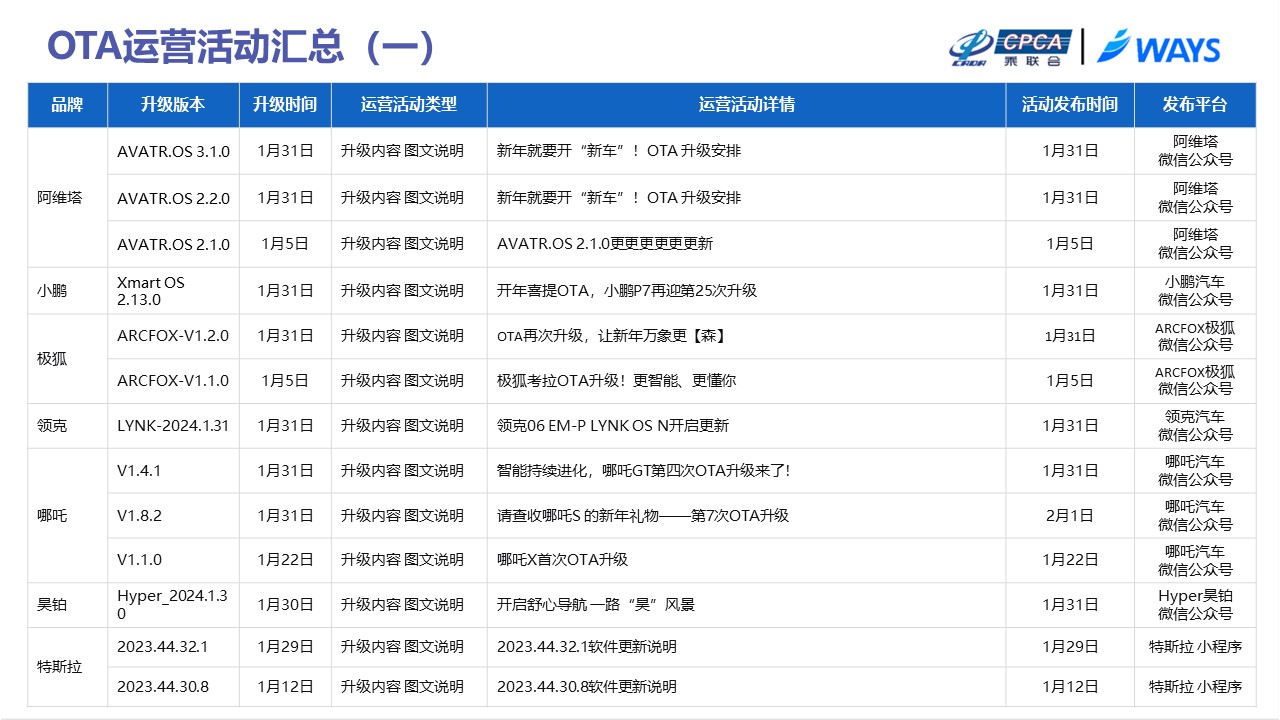Click version AVATR.OS 2.2.0
Screen dimensions: 1280x720
173,198
